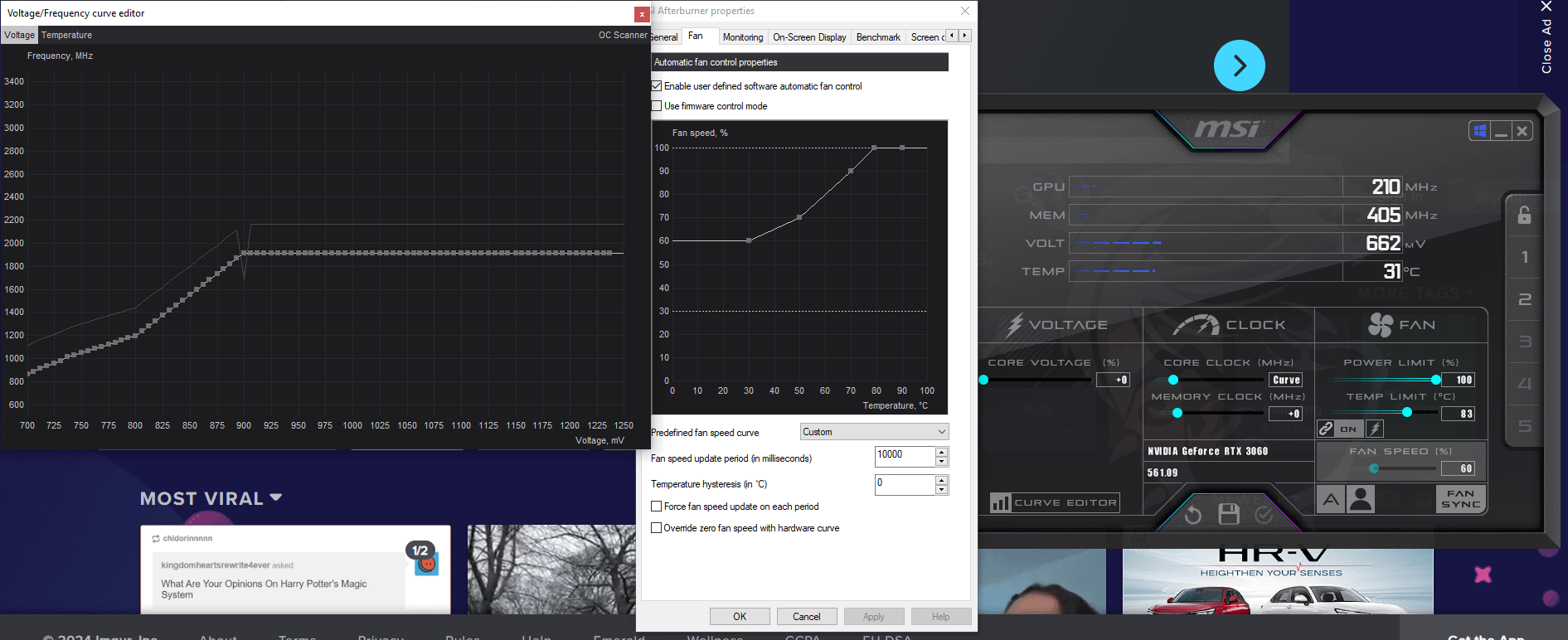Open the Monitoring tab in properties
1568x640 pixels.
click(x=743, y=37)
